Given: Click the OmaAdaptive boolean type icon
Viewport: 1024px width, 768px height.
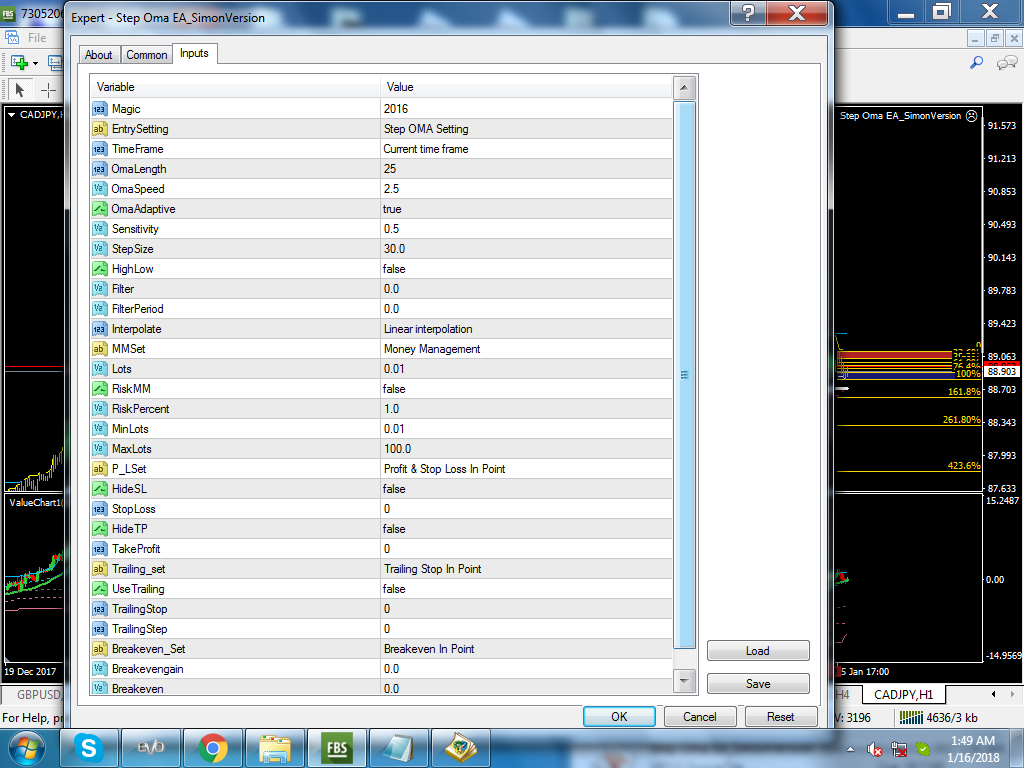Looking at the screenshot, I should (x=99, y=209).
